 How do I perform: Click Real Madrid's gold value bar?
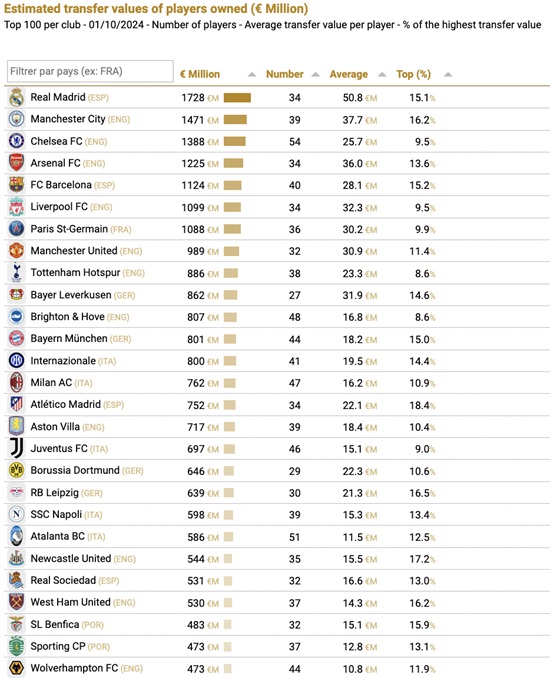237,98
